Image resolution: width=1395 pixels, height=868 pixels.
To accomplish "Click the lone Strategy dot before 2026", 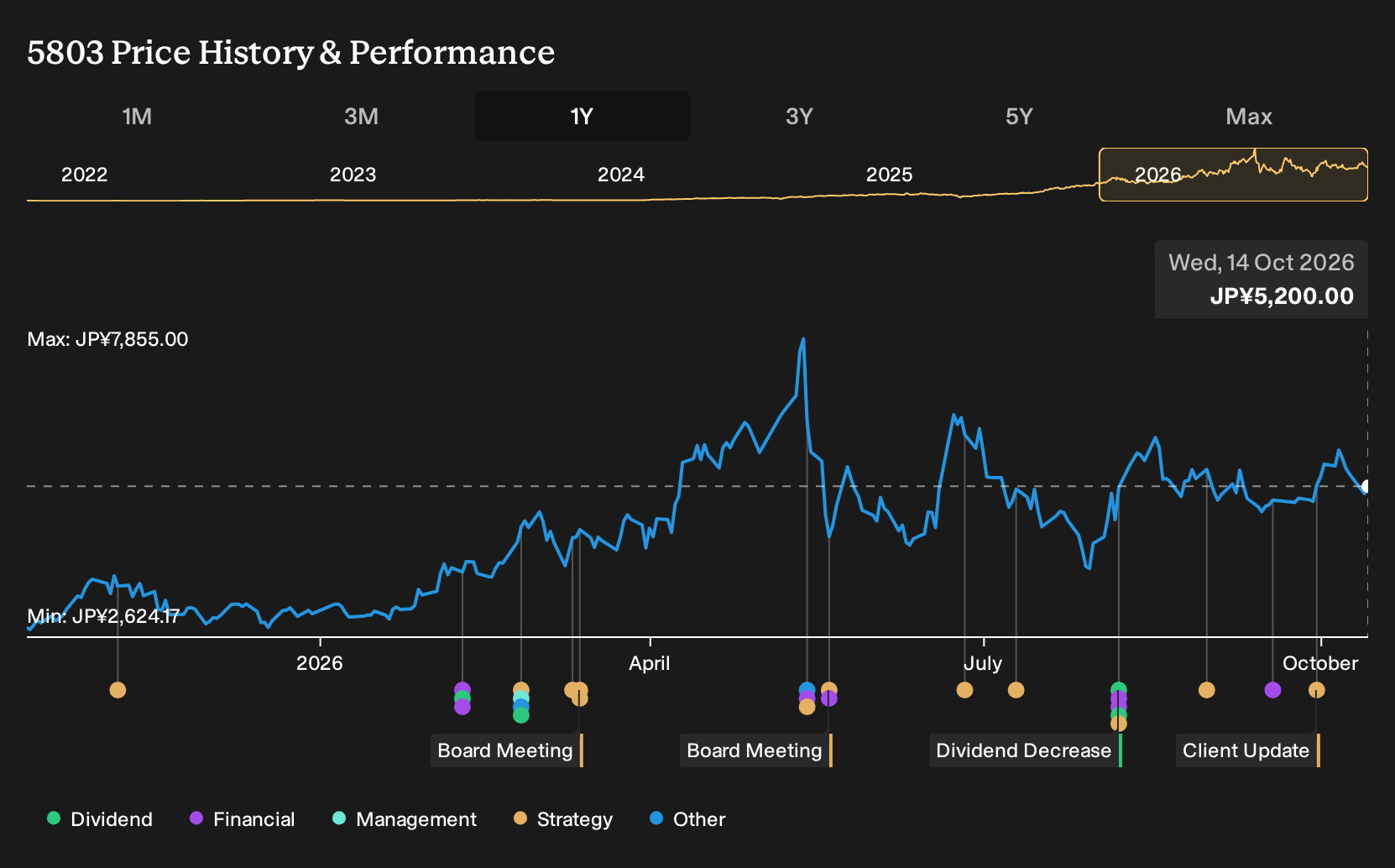I will (x=118, y=690).
